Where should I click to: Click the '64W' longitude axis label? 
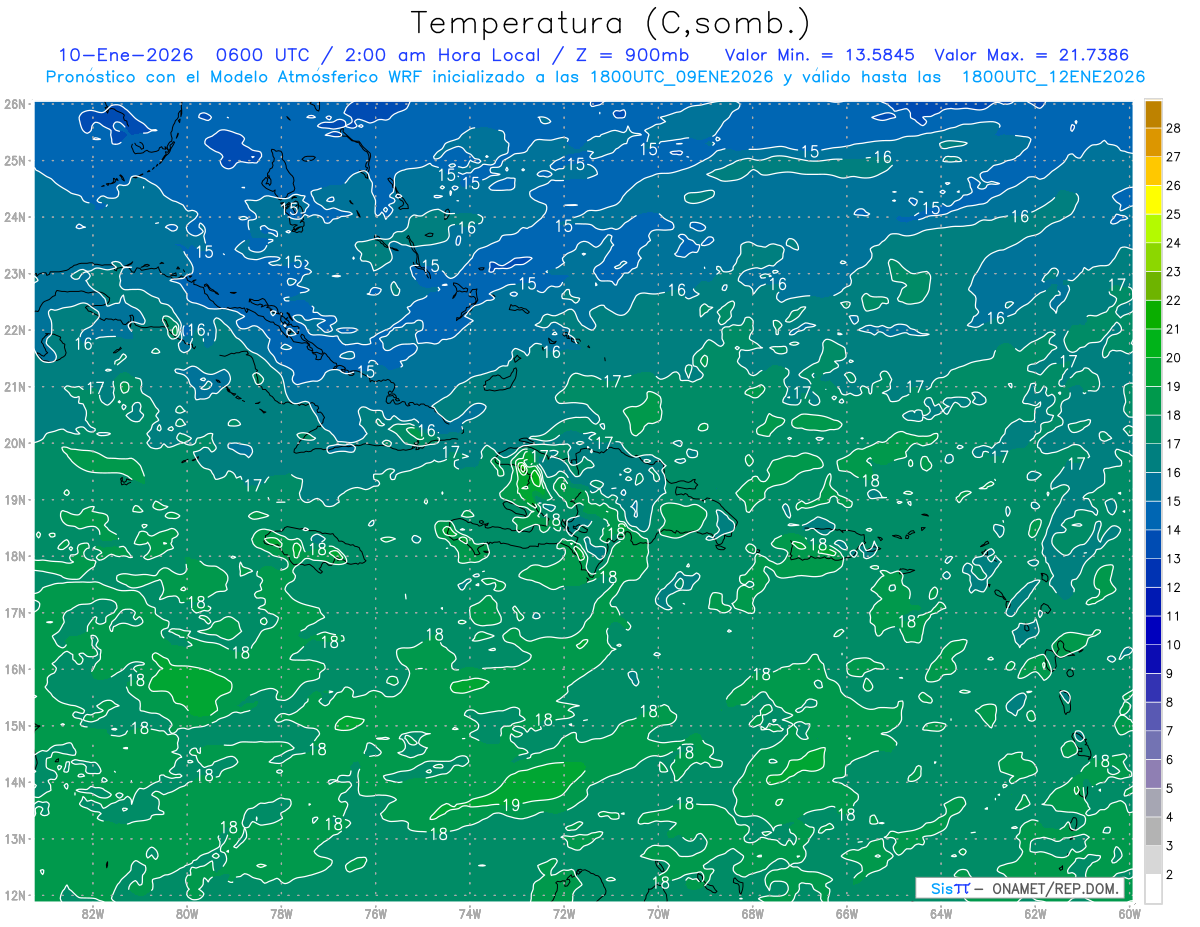(940, 913)
